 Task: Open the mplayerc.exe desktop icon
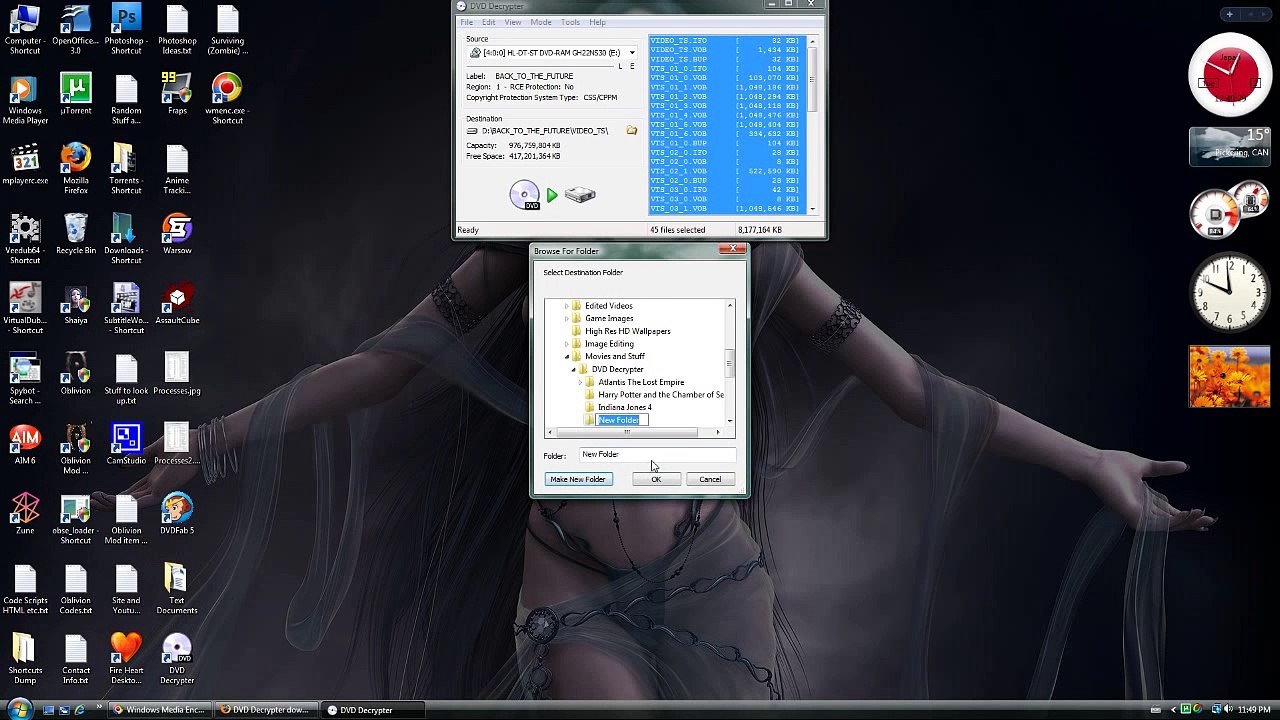pos(25,165)
